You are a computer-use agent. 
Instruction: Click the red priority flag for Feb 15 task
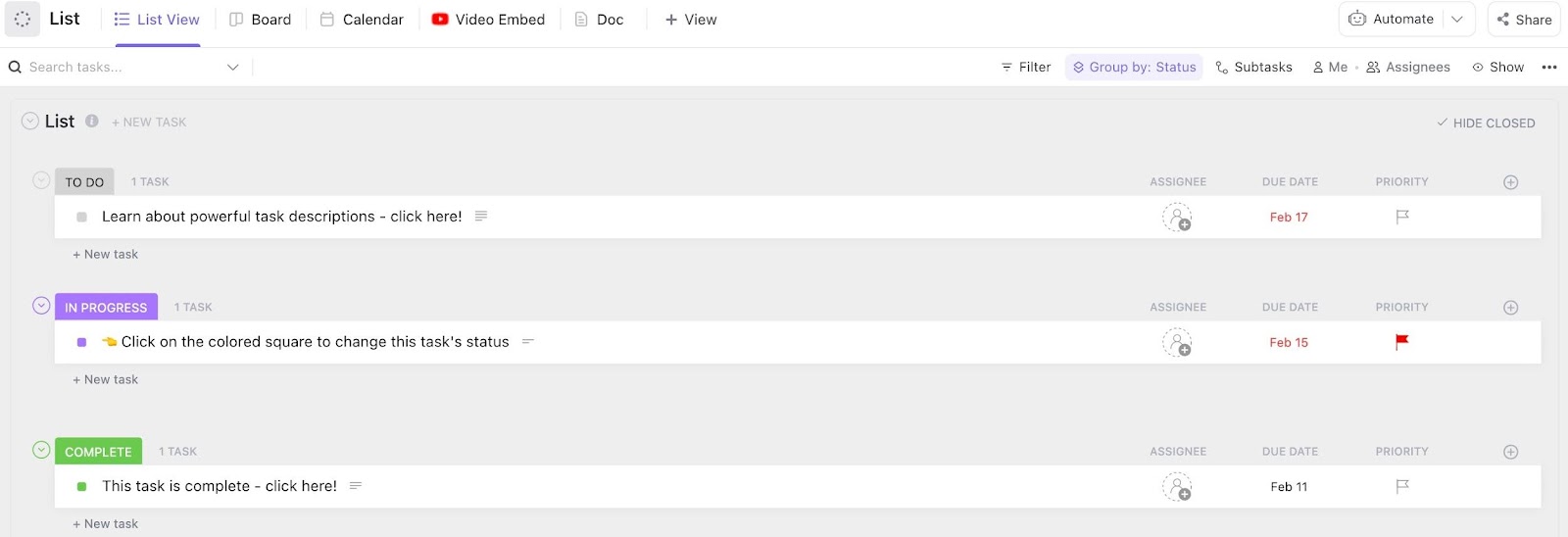click(x=1401, y=341)
